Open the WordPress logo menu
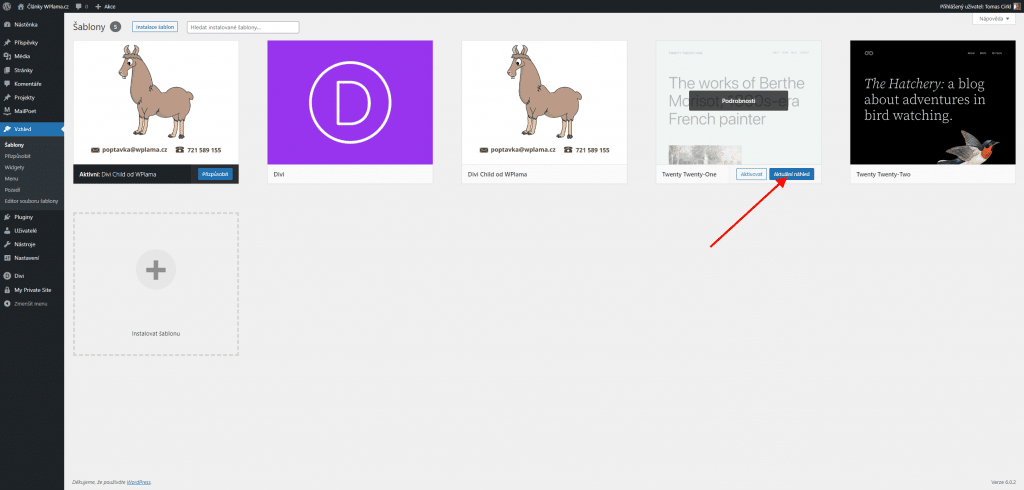 [x=7, y=6]
